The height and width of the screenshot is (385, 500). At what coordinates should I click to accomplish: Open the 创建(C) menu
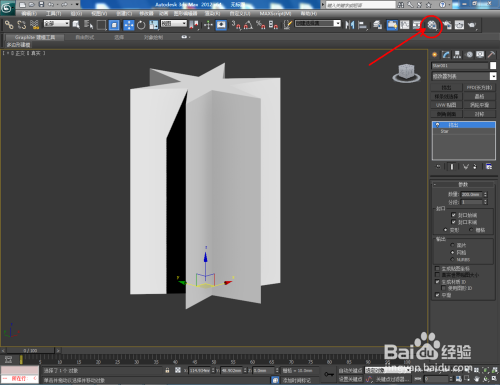point(124,13)
